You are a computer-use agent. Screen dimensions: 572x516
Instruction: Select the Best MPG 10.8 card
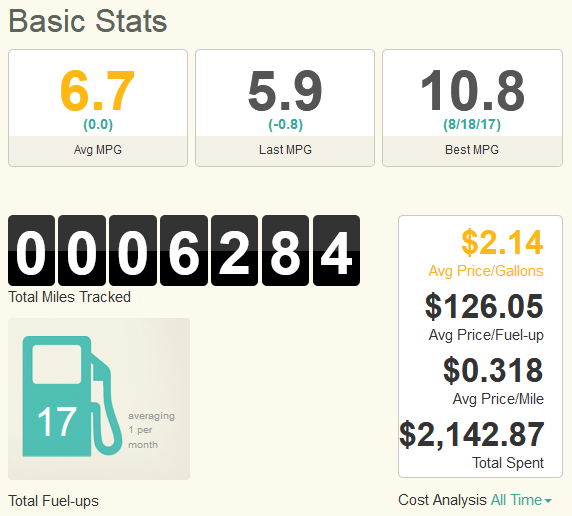(472, 108)
